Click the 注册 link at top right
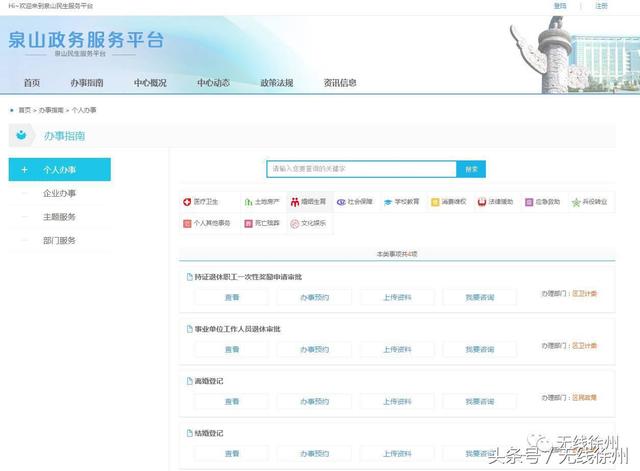 pos(601,6)
